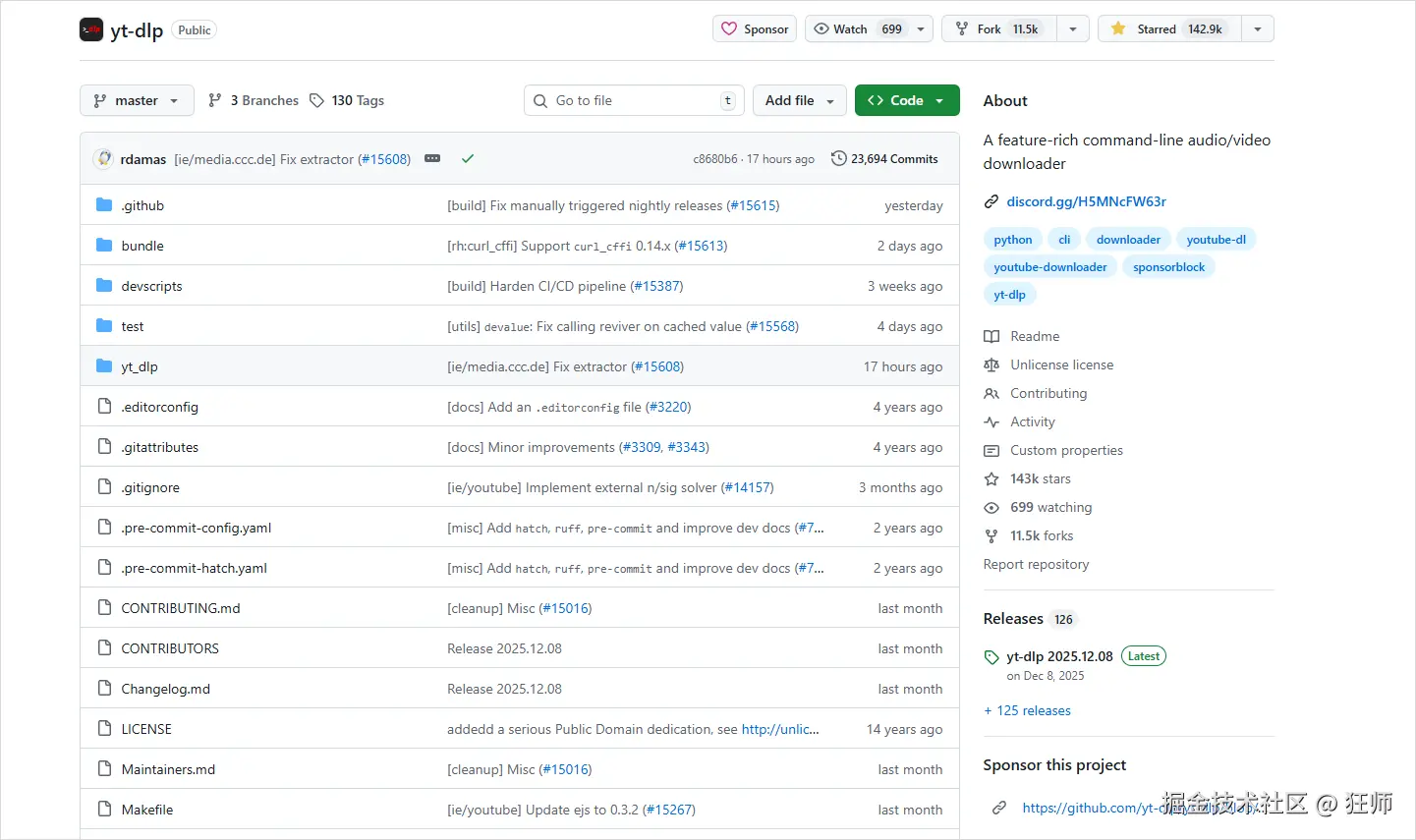Toggle the Starred star button
This screenshot has width=1416, height=840.
click(x=1169, y=28)
